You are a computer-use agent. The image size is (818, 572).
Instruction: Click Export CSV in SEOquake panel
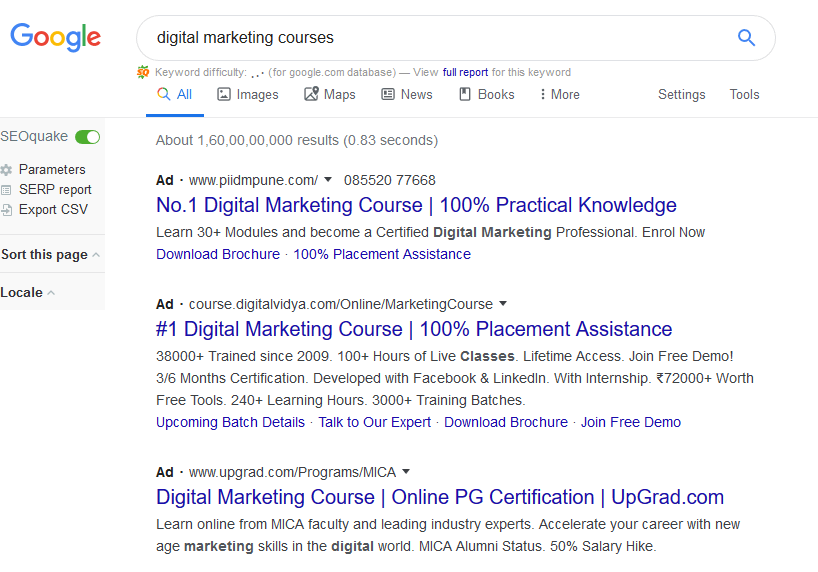(53, 209)
